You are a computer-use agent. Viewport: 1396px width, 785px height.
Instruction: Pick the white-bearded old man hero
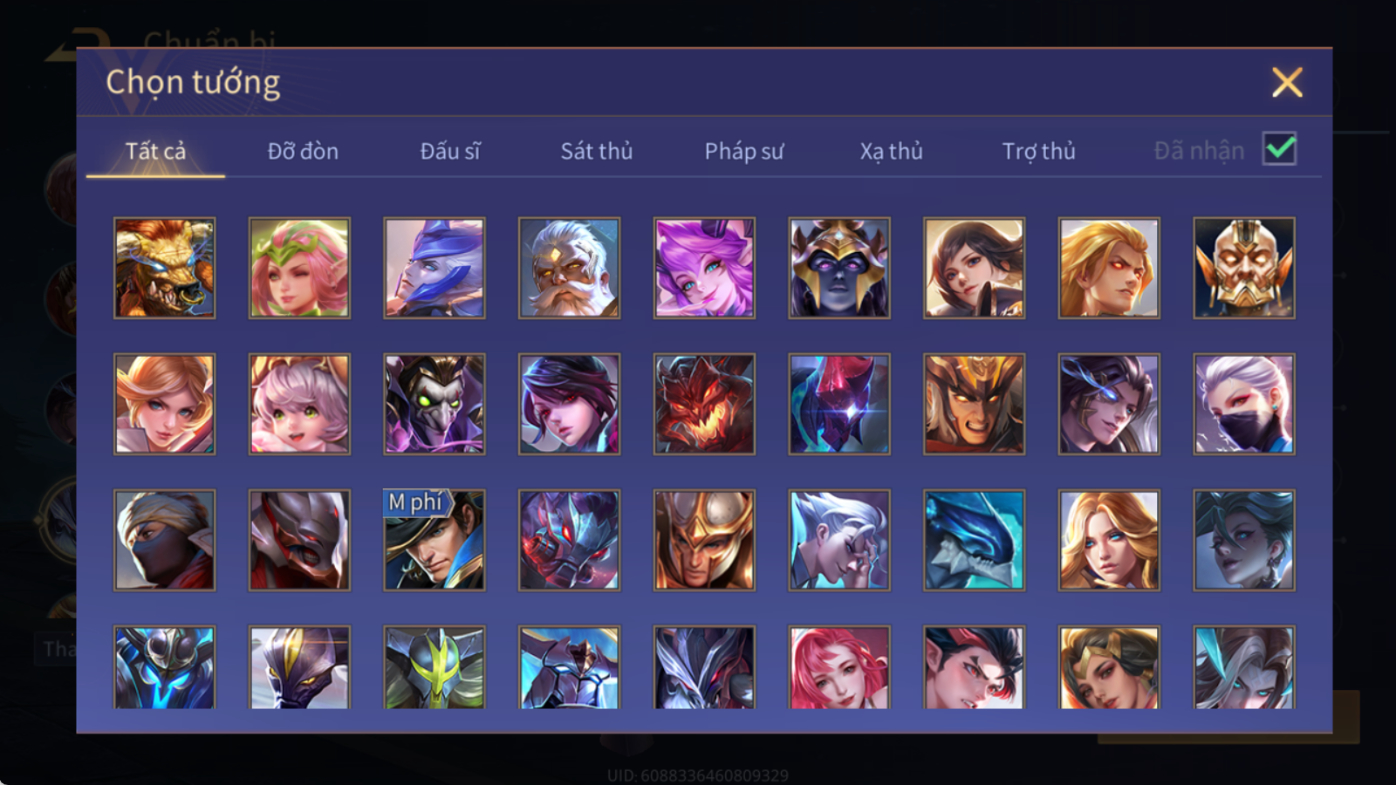569,268
